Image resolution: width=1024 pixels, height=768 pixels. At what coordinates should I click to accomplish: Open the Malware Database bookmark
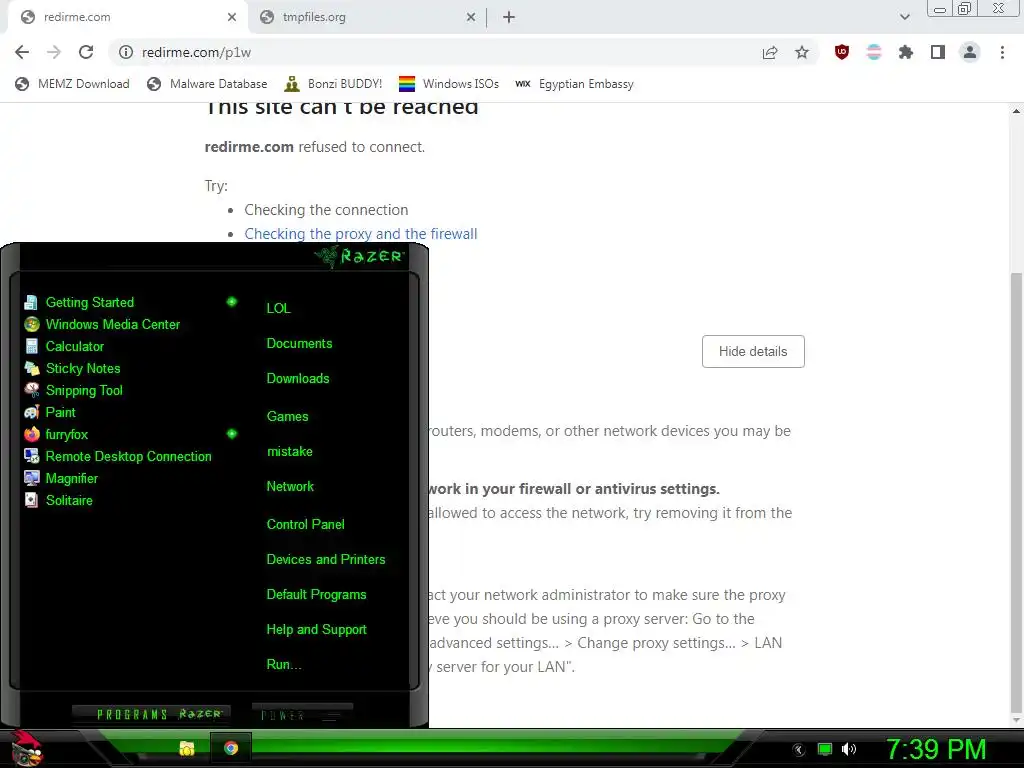(x=207, y=84)
